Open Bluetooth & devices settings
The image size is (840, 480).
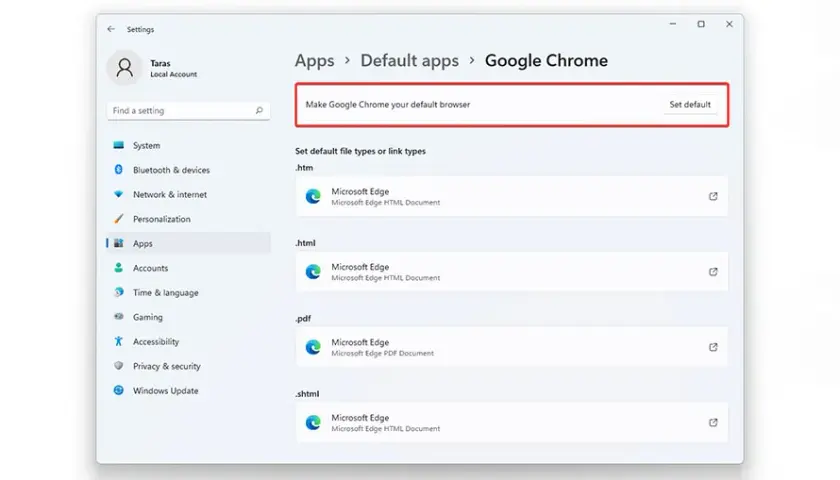188,170
